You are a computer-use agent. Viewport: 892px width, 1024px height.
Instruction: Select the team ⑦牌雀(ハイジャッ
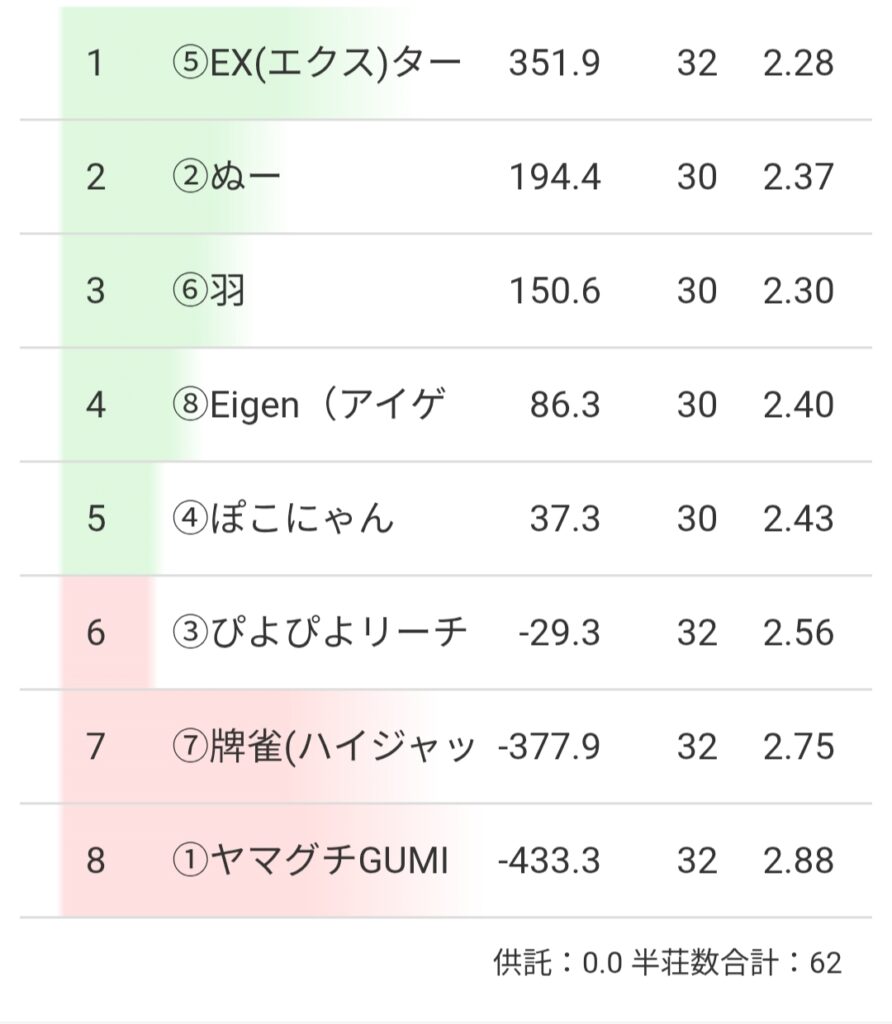(x=323, y=748)
